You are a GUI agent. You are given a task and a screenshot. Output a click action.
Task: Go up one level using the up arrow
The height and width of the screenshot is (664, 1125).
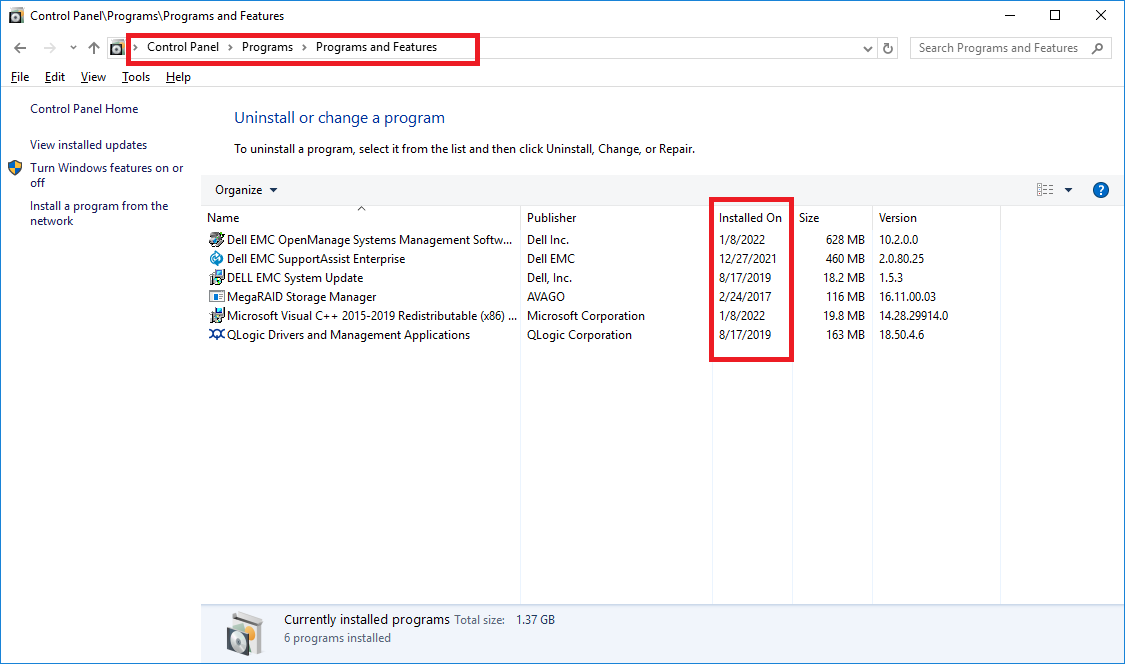(x=93, y=47)
